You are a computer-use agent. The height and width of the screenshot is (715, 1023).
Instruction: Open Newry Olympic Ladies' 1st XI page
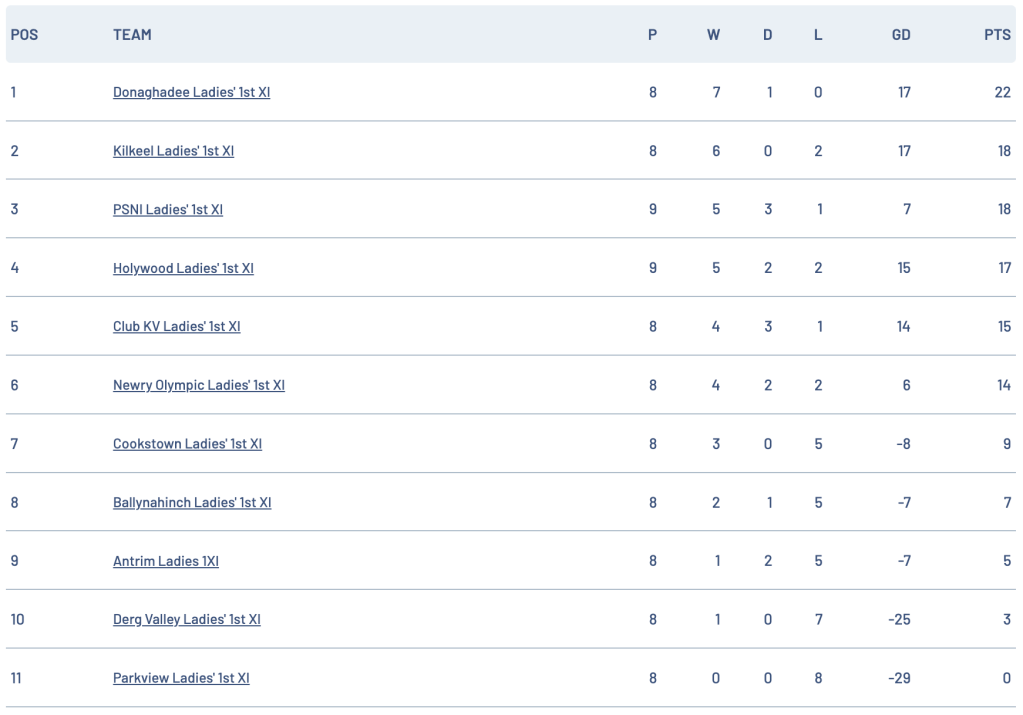(x=198, y=385)
